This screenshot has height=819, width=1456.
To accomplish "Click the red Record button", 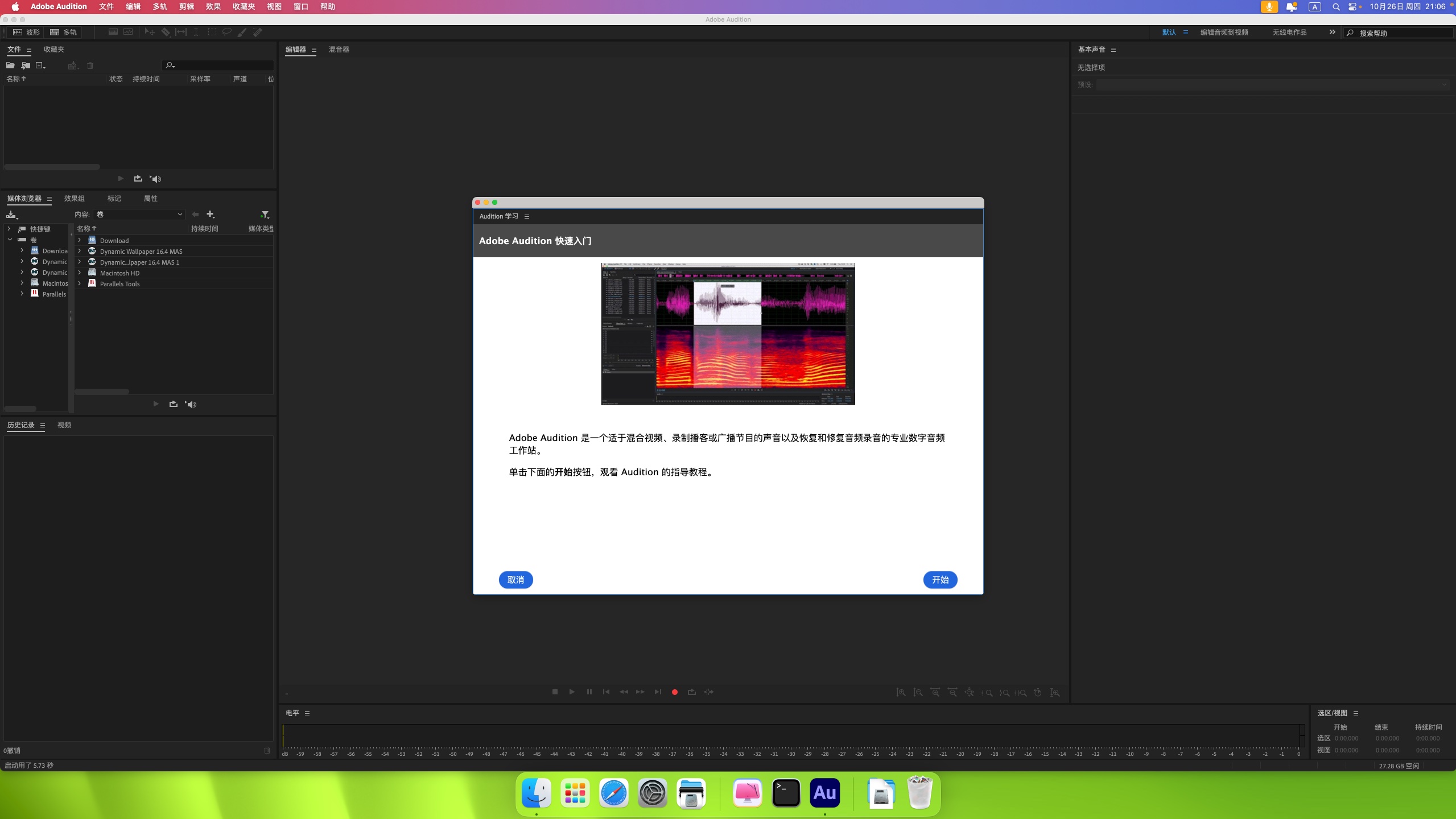I will click(x=674, y=692).
